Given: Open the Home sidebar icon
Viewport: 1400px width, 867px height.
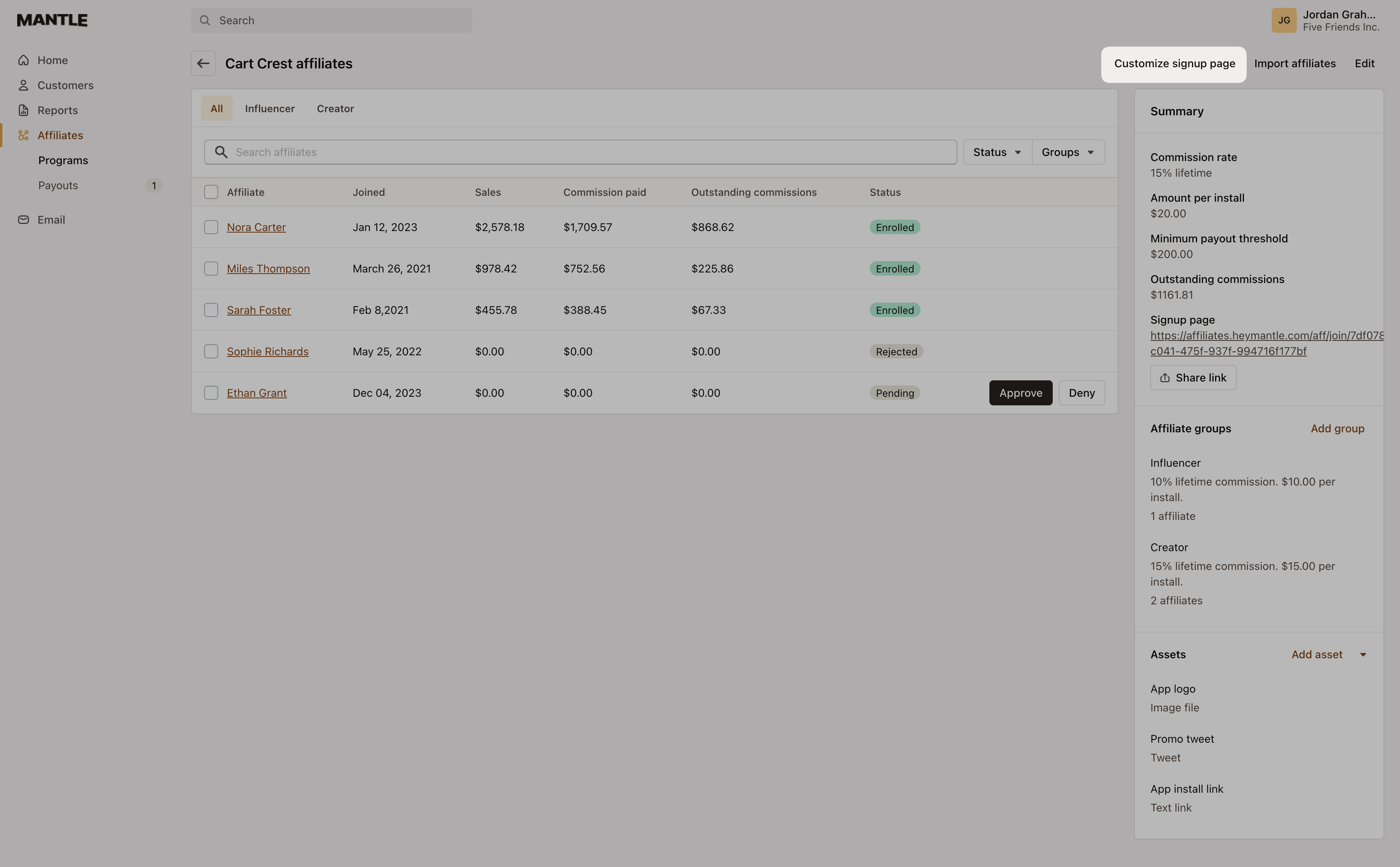Looking at the screenshot, I should 23,60.
